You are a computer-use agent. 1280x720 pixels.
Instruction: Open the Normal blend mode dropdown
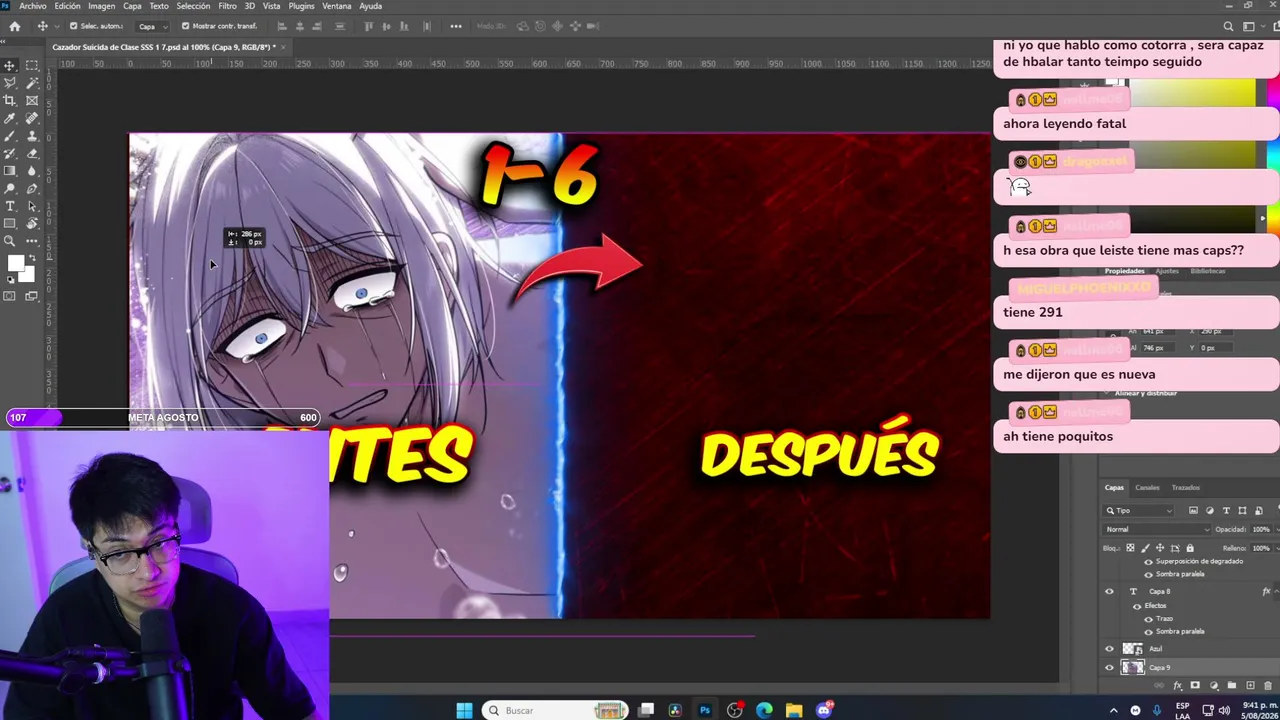tap(1155, 529)
